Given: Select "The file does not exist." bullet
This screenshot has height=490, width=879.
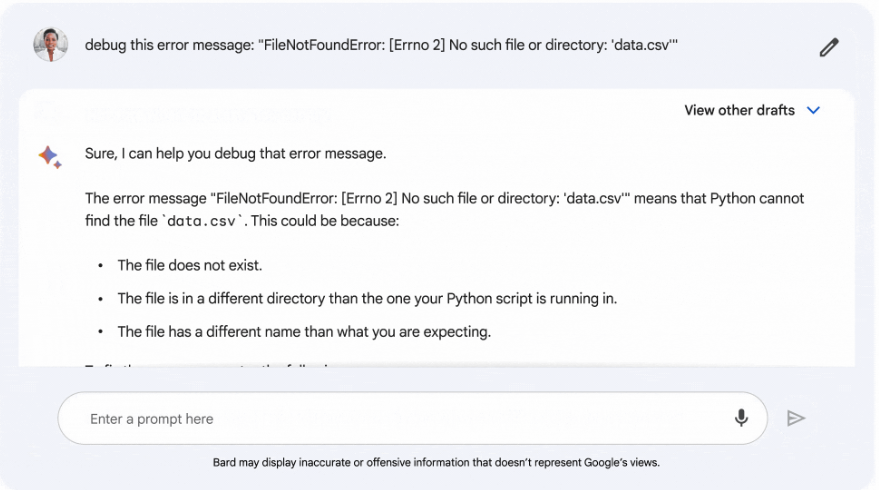Looking at the screenshot, I should tap(189, 265).
